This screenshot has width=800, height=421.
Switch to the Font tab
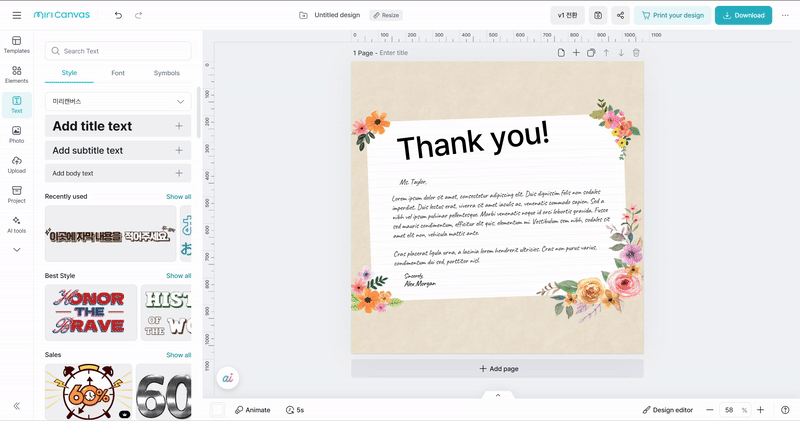[x=118, y=73]
